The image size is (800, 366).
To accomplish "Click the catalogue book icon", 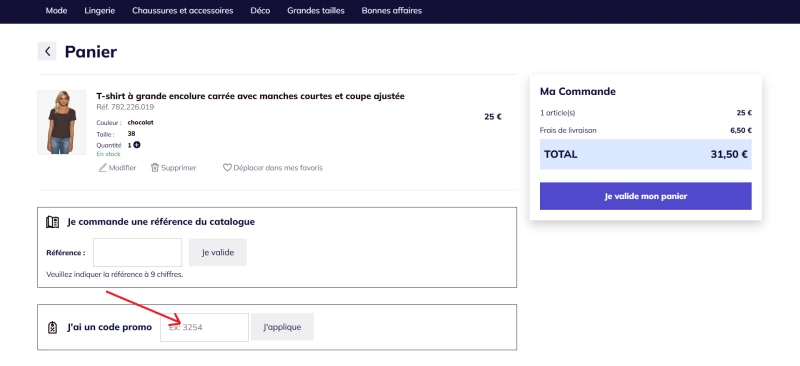I will pos(53,222).
